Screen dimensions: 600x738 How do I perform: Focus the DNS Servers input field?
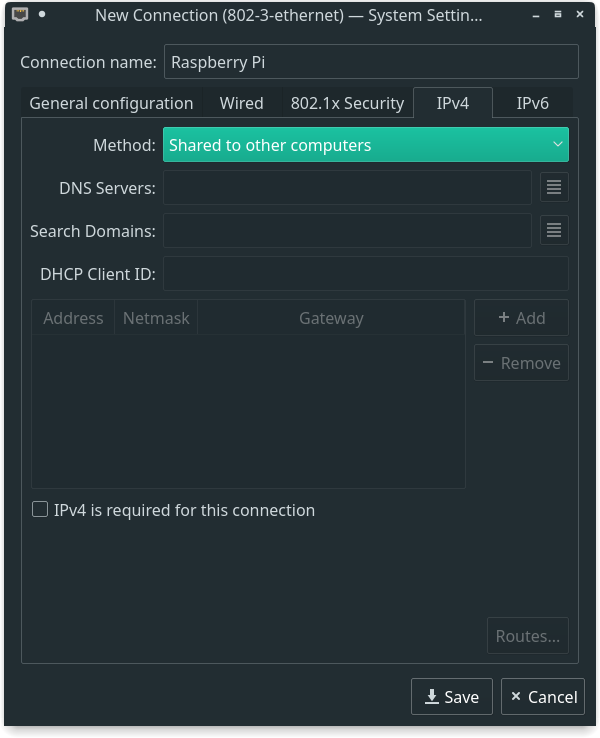(347, 187)
